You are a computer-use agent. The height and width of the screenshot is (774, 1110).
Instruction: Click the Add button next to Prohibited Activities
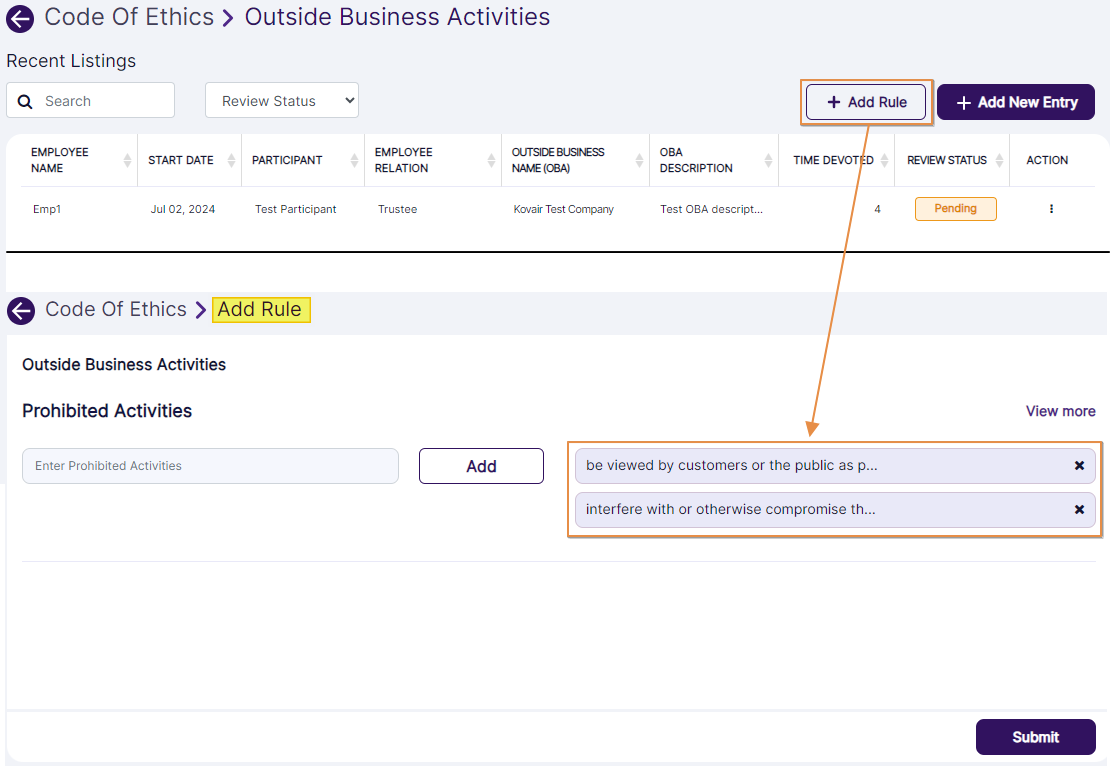click(481, 466)
